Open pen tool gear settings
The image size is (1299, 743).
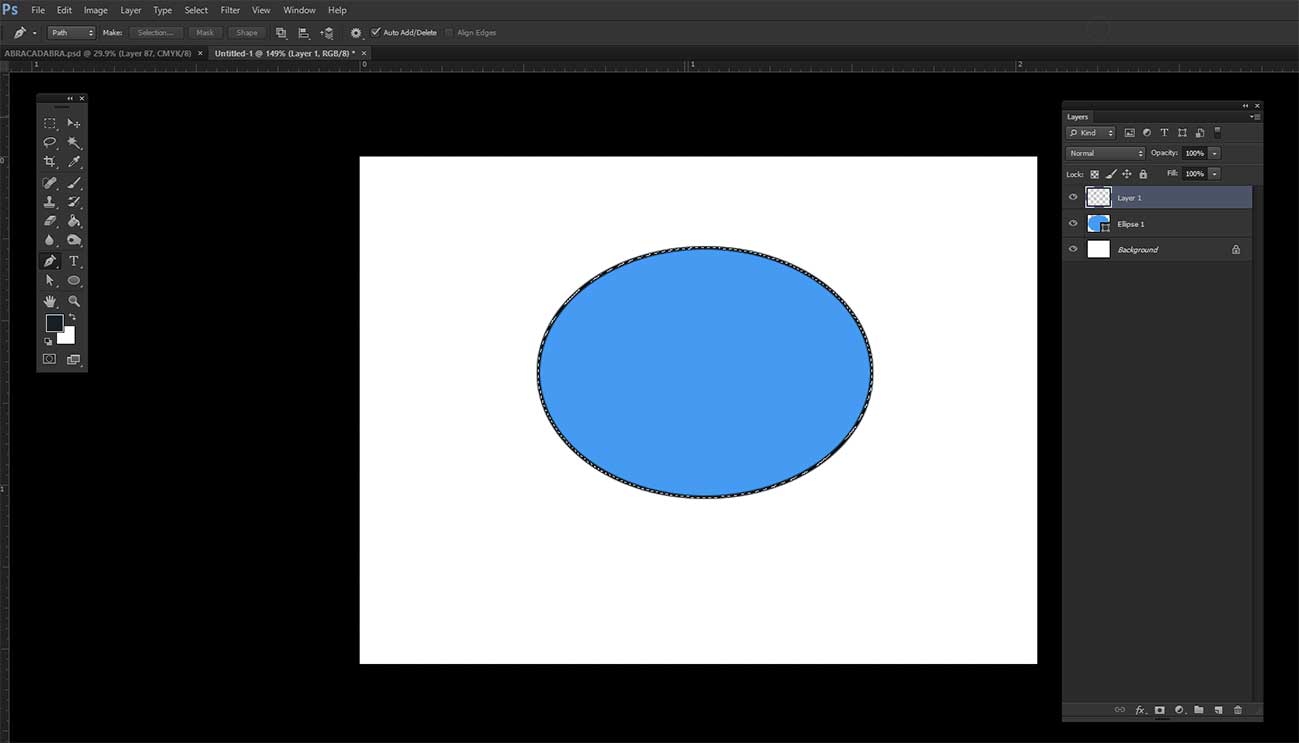(x=356, y=33)
